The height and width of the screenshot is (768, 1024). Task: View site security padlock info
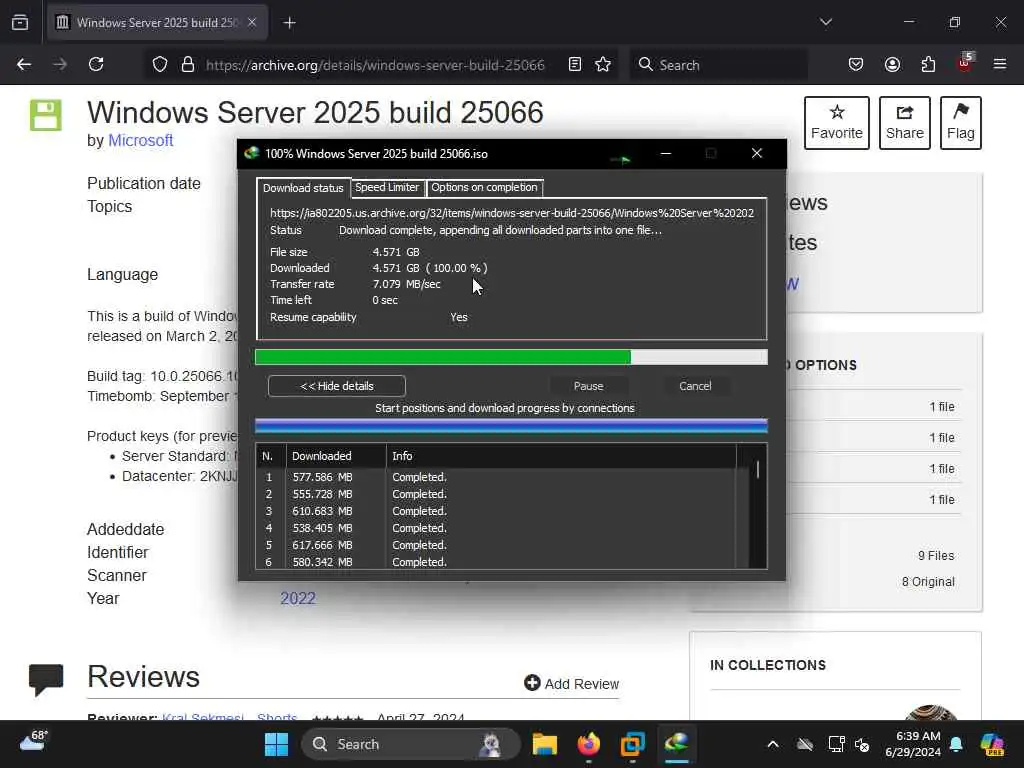187,64
